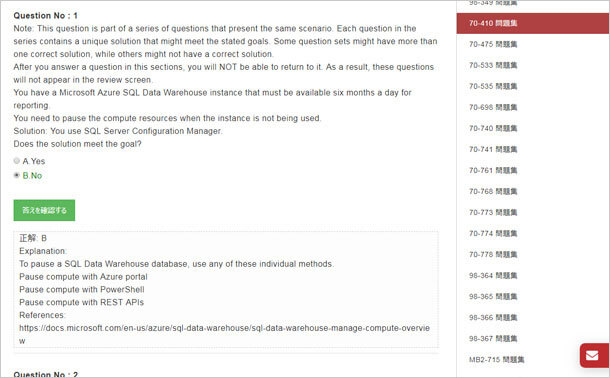Screen dimensions: 610x378
Task: Open the 98-366 question set
Action: pos(493,318)
